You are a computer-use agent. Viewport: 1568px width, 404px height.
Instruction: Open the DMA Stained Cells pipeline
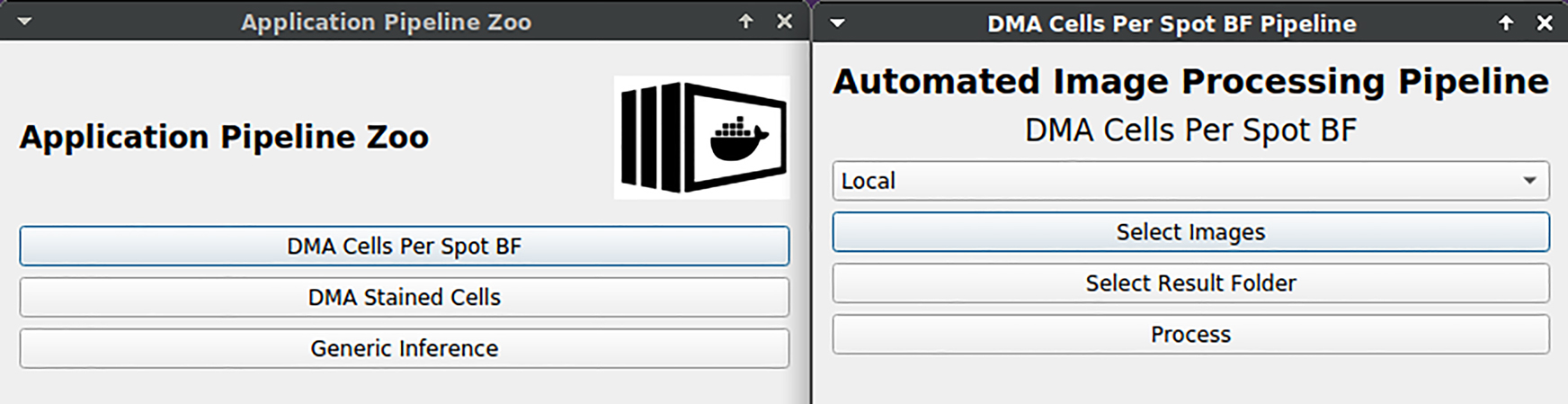(x=404, y=298)
